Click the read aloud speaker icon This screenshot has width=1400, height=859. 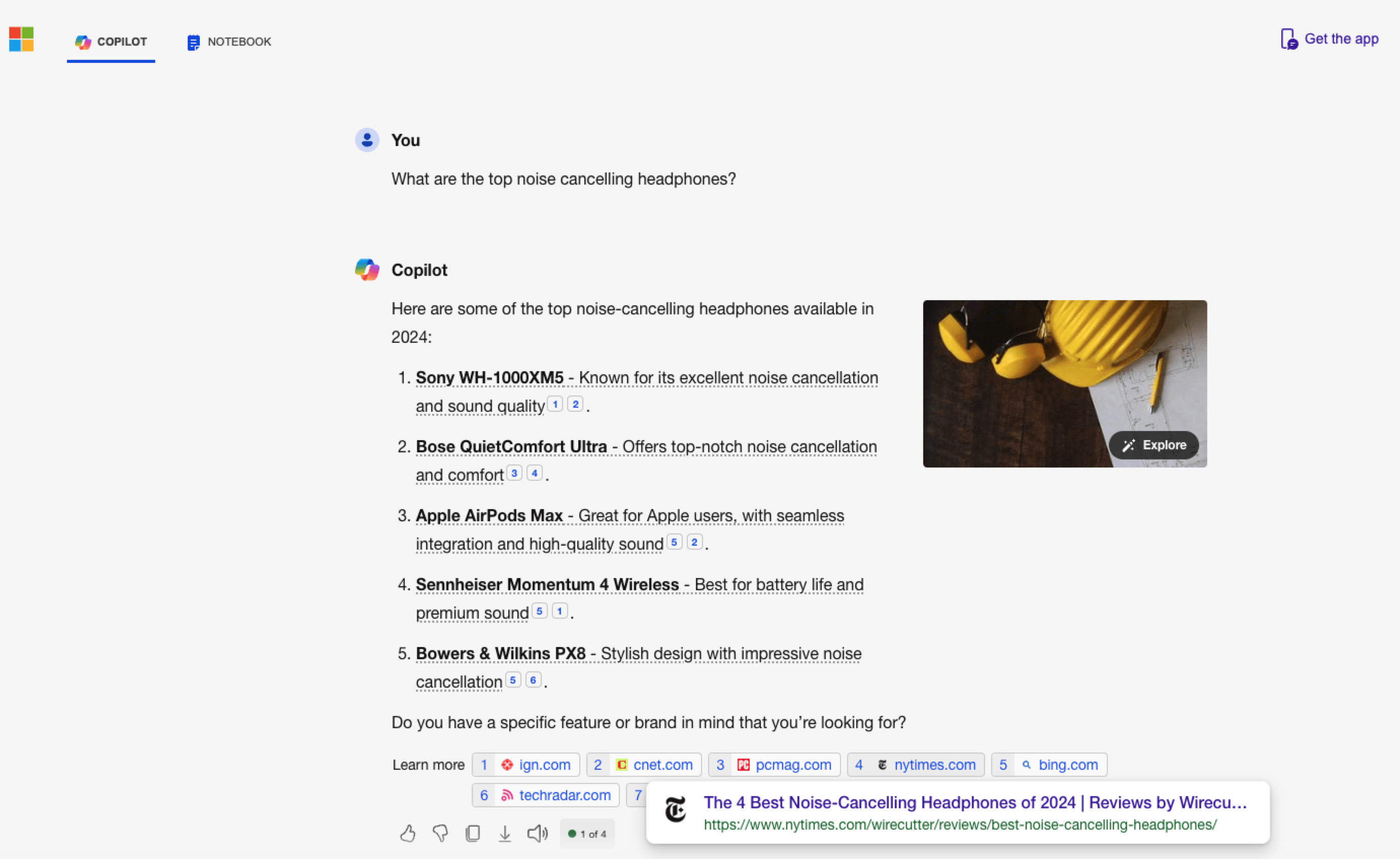pyautogui.click(x=537, y=834)
